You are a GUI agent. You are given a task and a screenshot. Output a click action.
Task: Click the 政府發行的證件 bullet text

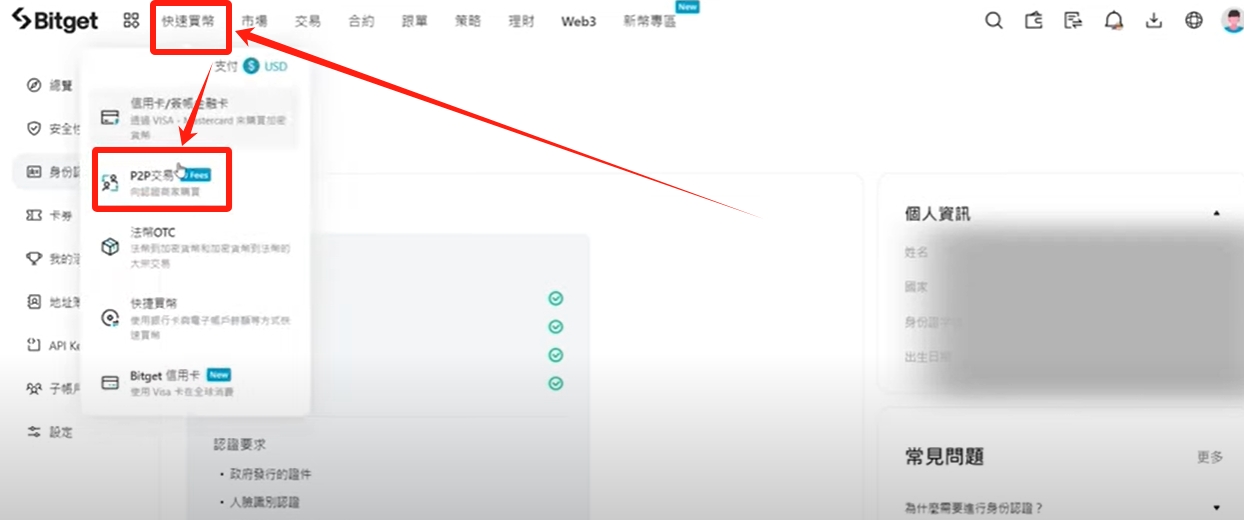click(x=270, y=474)
